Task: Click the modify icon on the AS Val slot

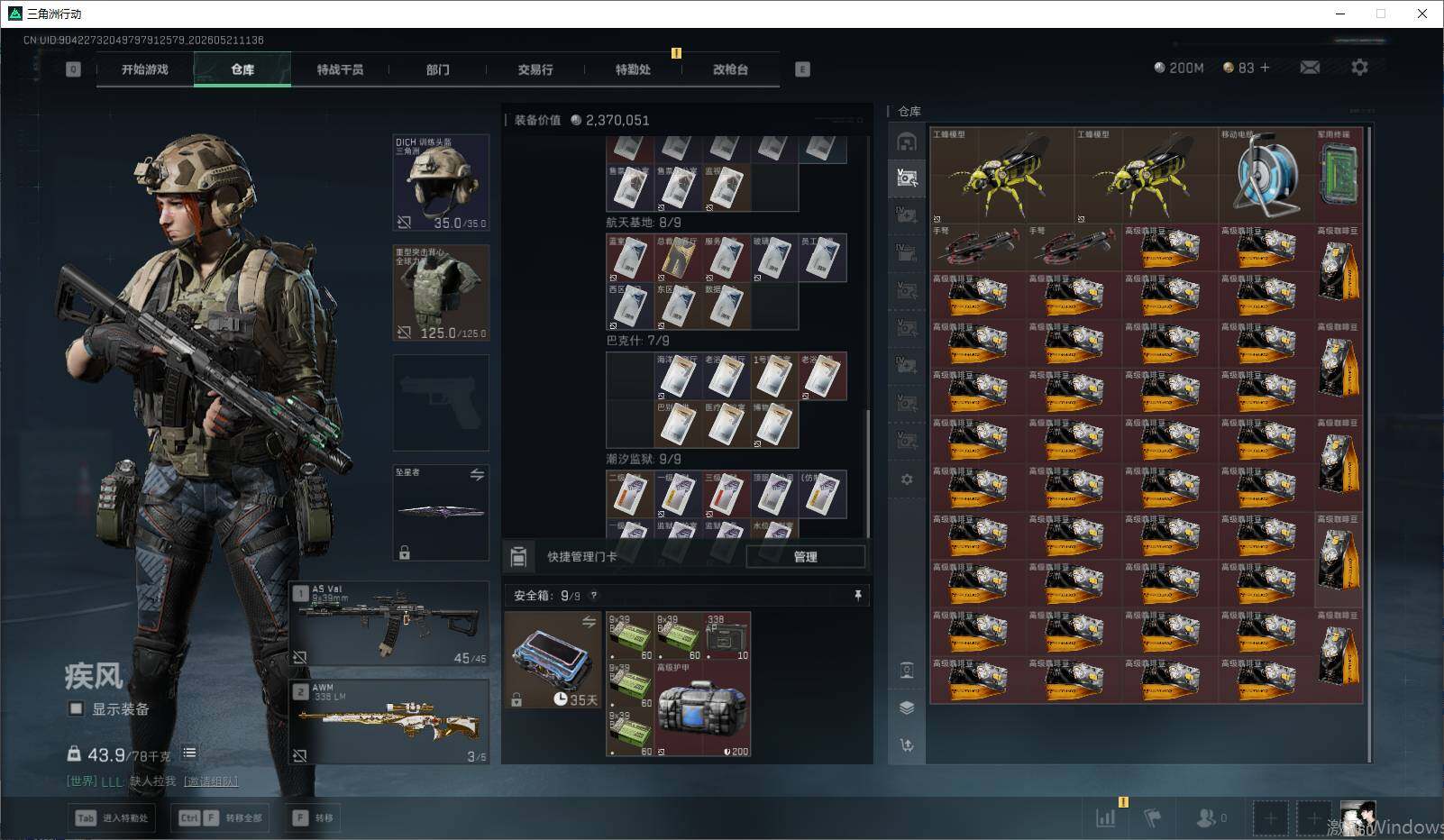Action: click(300, 658)
